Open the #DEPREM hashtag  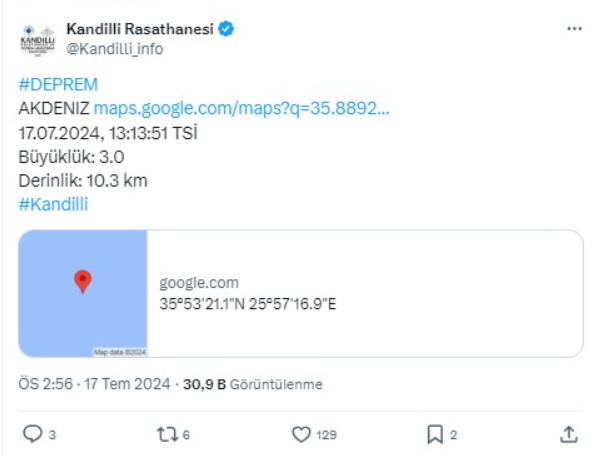pyautogui.click(x=58, y=84)
